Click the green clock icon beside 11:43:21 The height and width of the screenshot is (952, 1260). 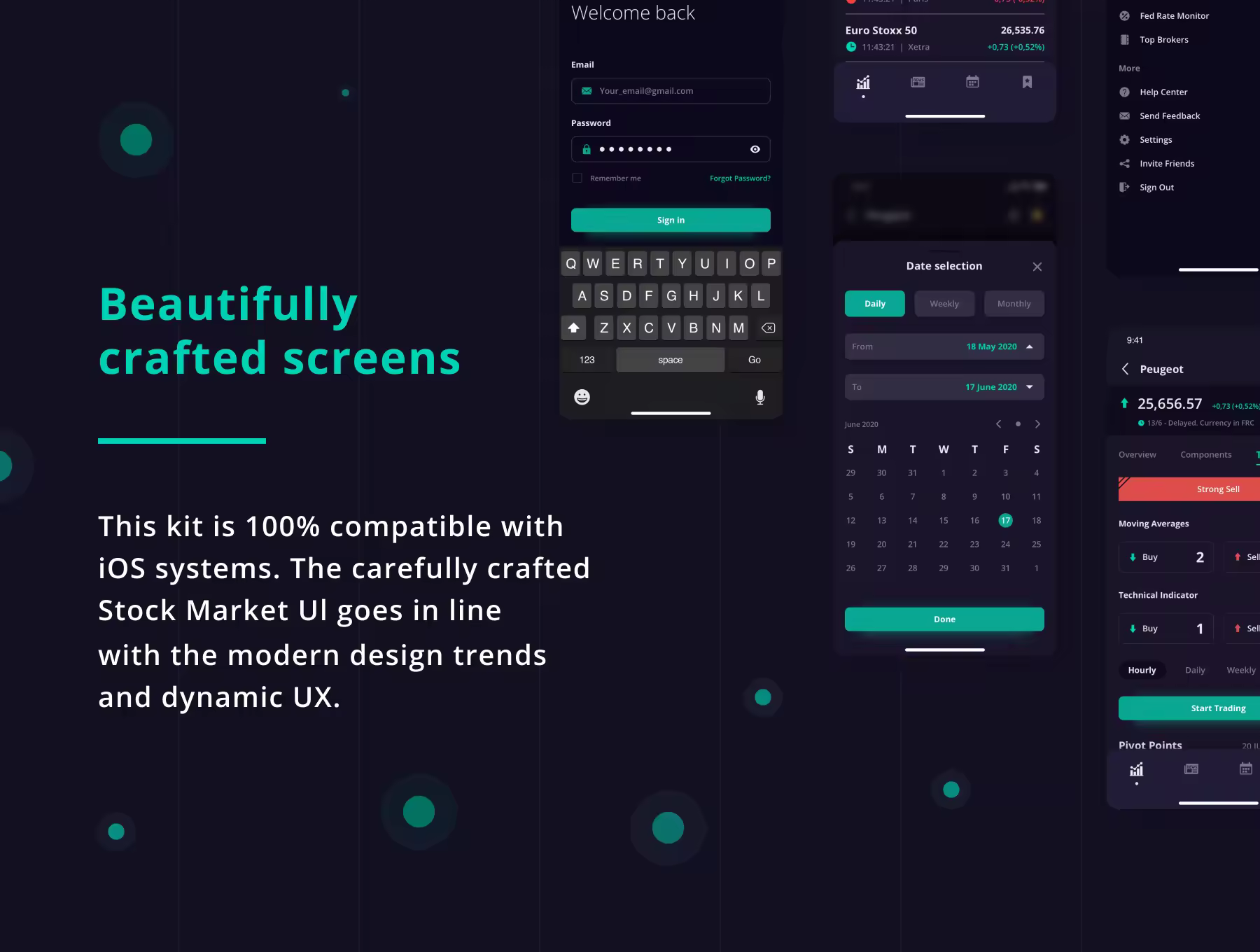pos(851,47)
